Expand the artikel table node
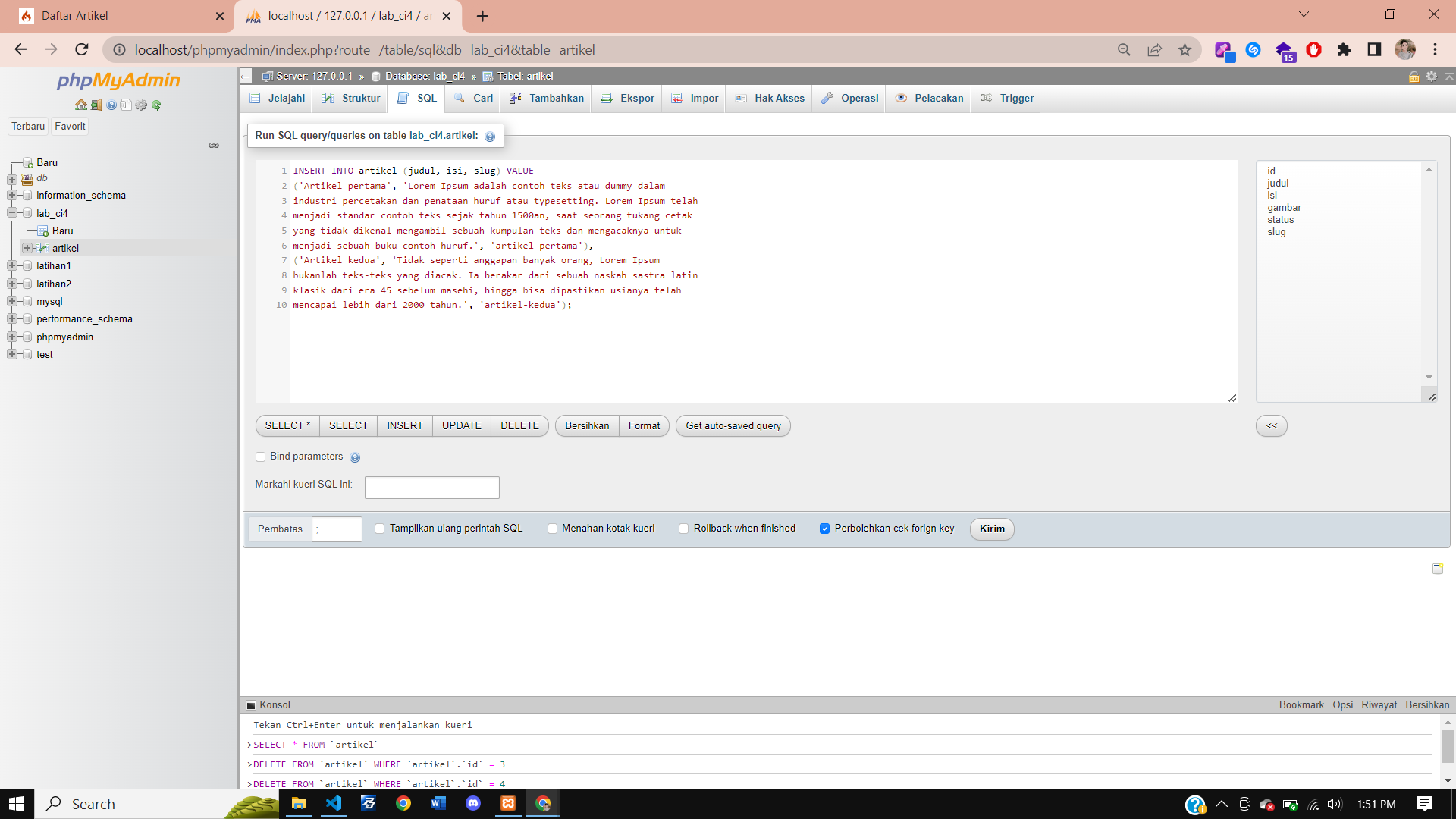Screen dimensions: 1456x819 point(27,248)
